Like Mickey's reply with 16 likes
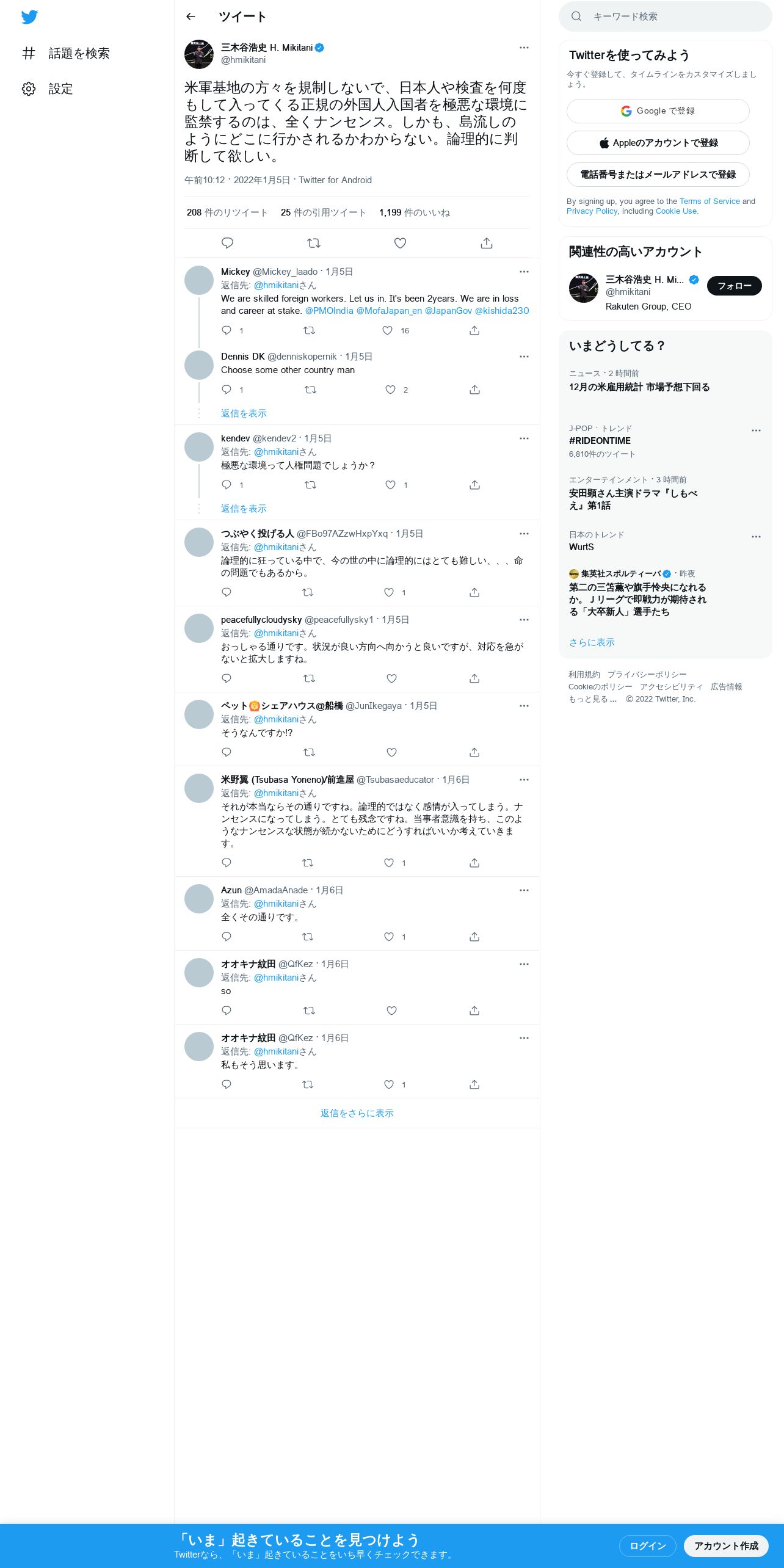Viewport: 784px width, 1568px height. [x=387, y=330]
